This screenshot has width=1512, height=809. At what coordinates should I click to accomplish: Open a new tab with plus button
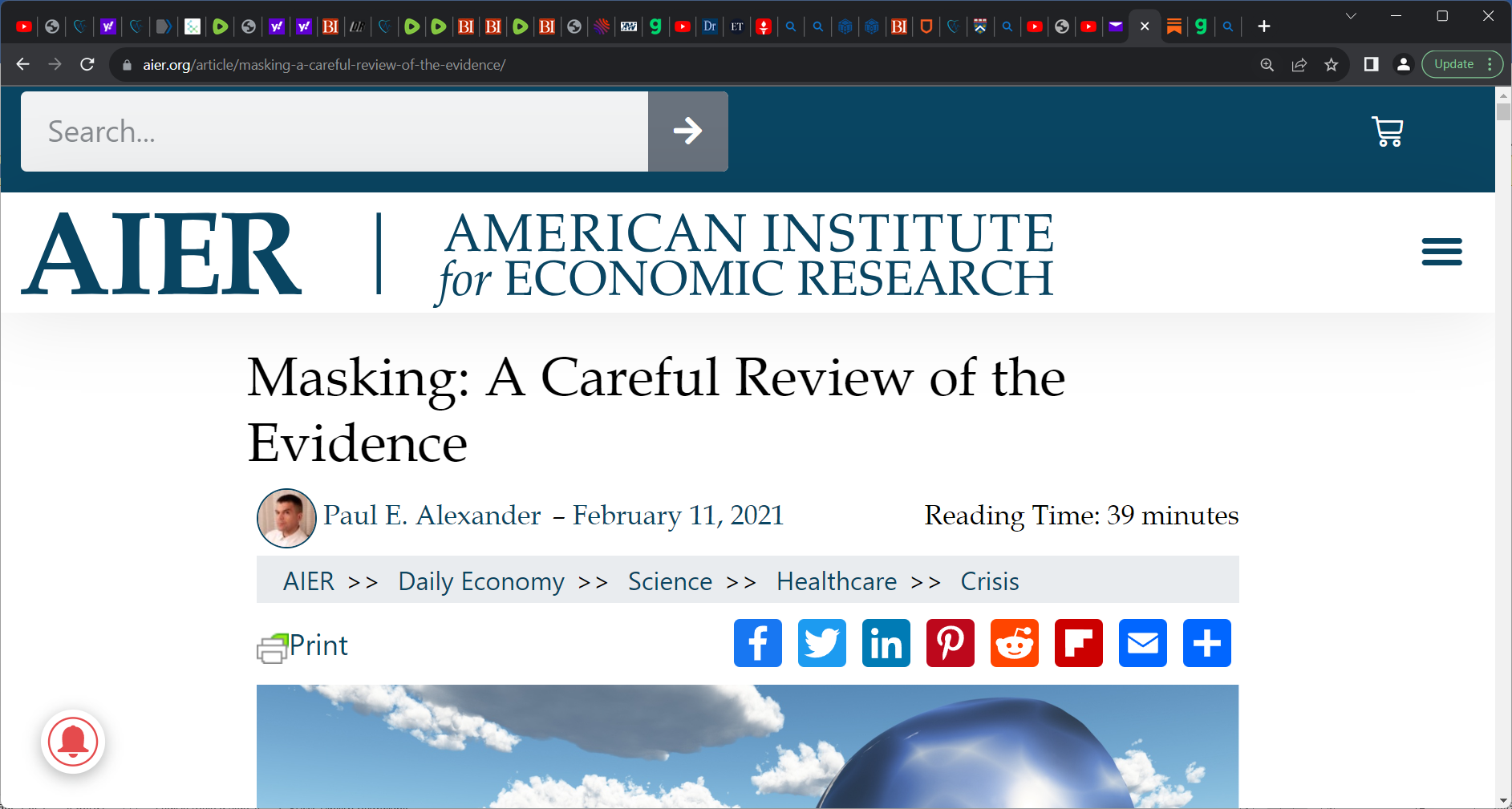pos(1264,26)
